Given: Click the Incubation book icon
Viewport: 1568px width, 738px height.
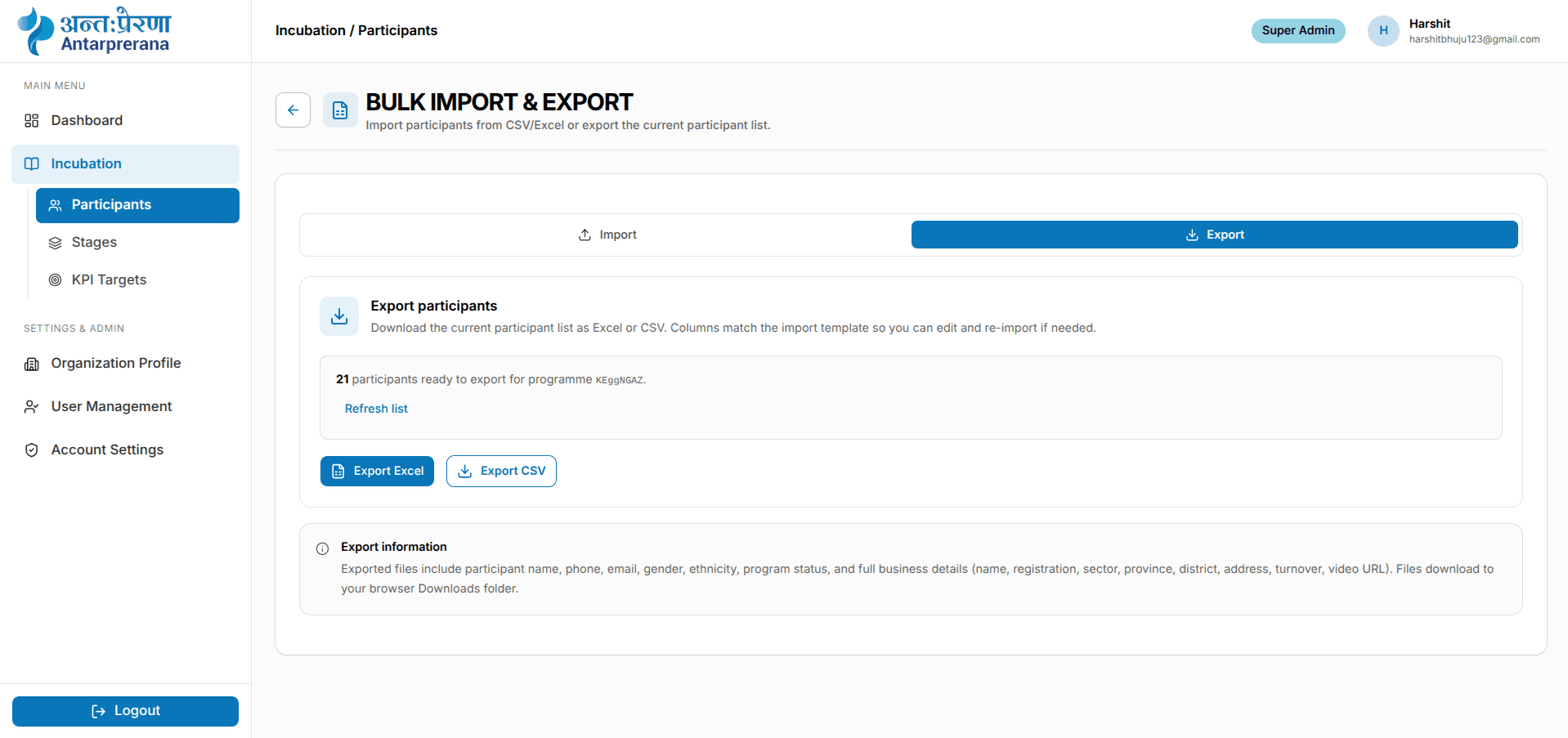Looking at the screenshot, I should pyautogui.click(x=32, y=164).
